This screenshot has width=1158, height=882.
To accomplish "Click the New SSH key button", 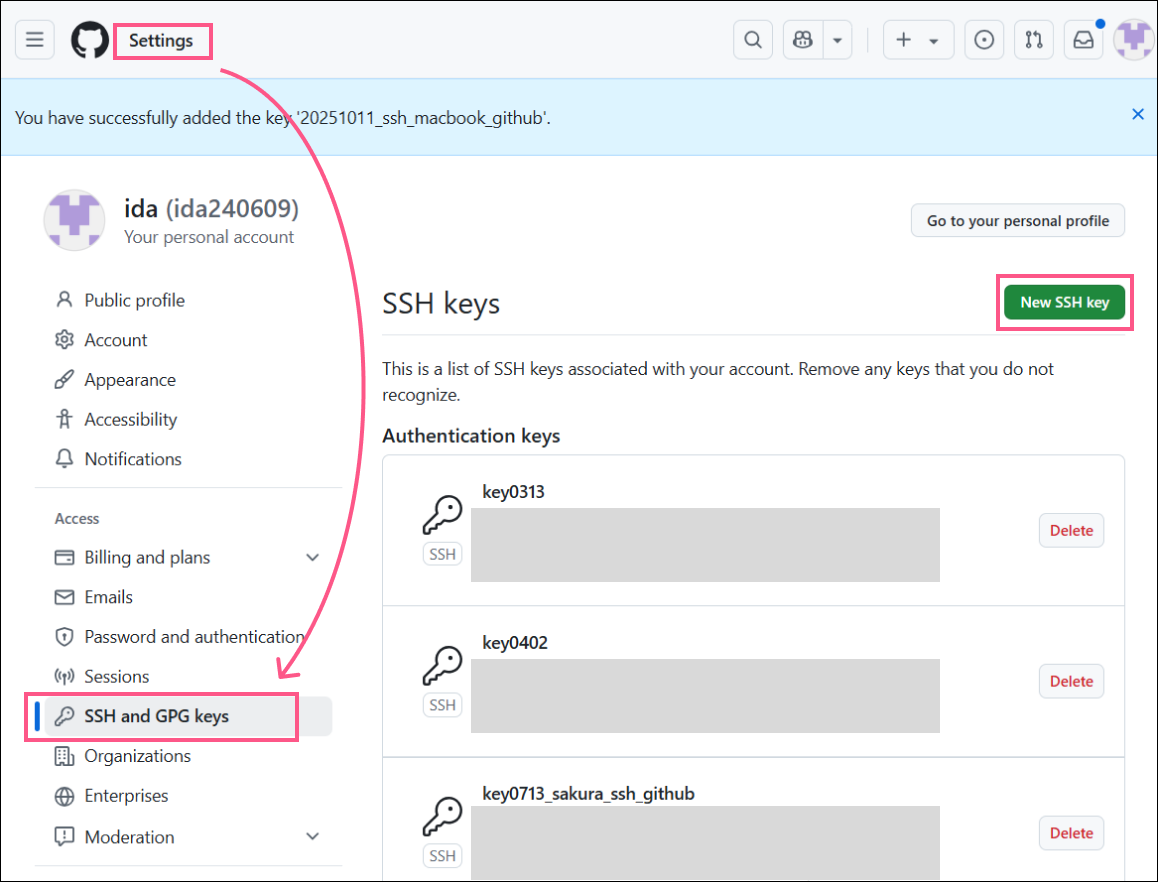I will pyautogui.click(x=1064, y=302).
